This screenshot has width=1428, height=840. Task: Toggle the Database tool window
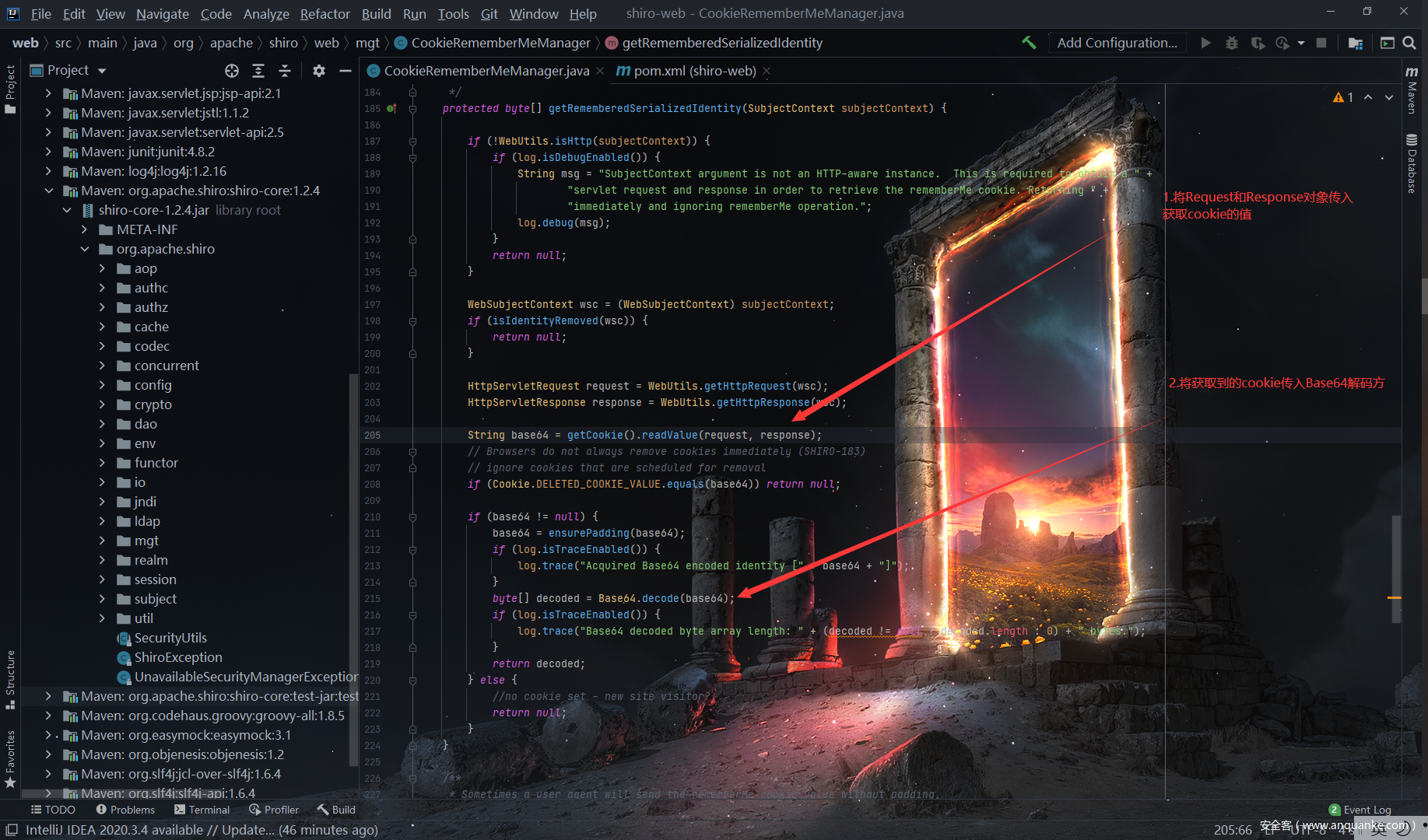click(x=1412, y=163)
